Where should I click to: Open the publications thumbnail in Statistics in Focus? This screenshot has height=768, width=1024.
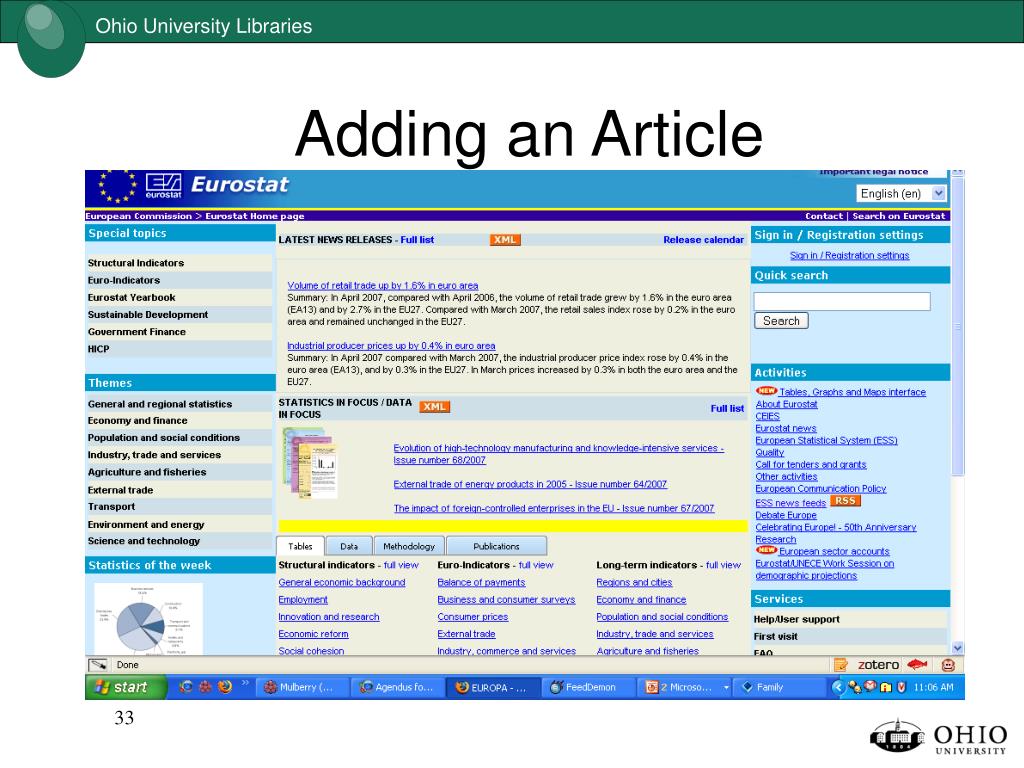tap(310, 463)
